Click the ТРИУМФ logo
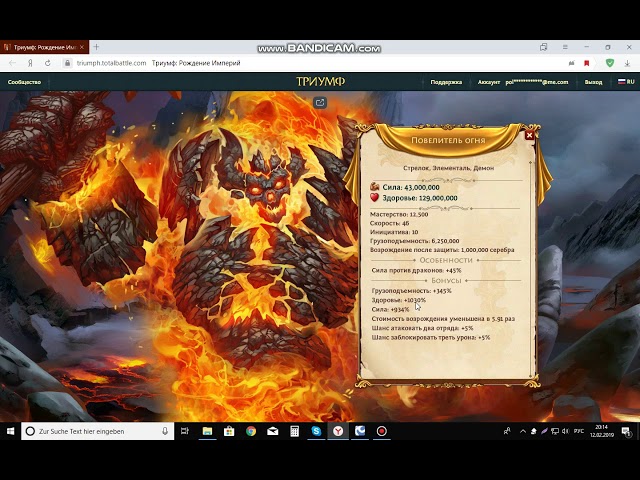Image resolution: width=640 pixels, height=480 pixels. click(x=320, y=82)
